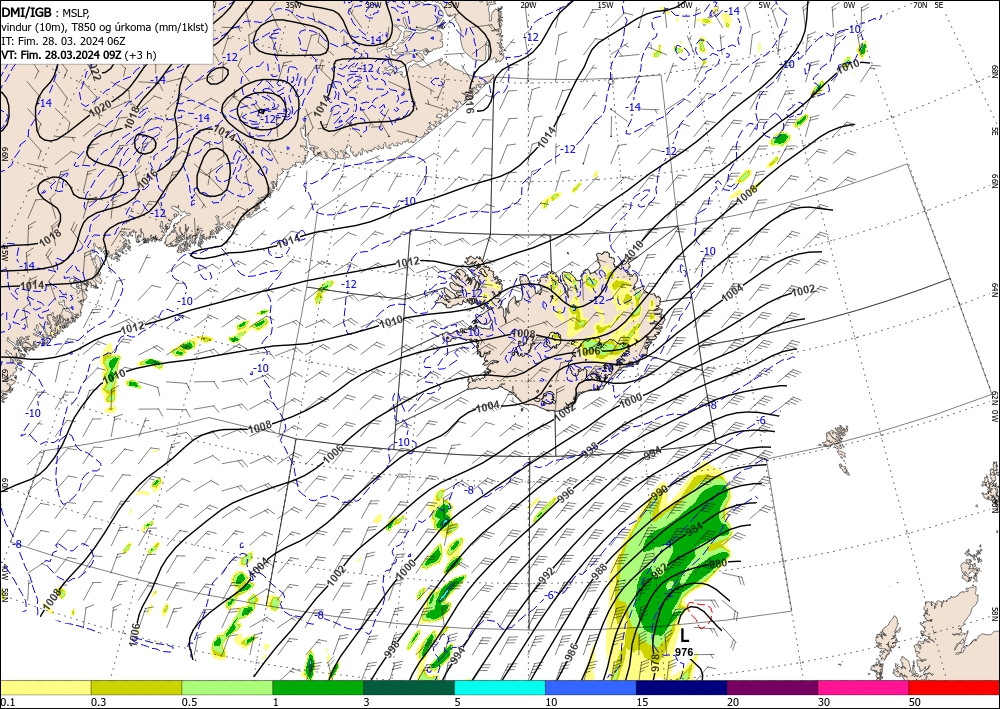This screenshot has width=1000, height=709.
Task: Pick the blue 10–15 legend color segment
Action: [591, 687]
